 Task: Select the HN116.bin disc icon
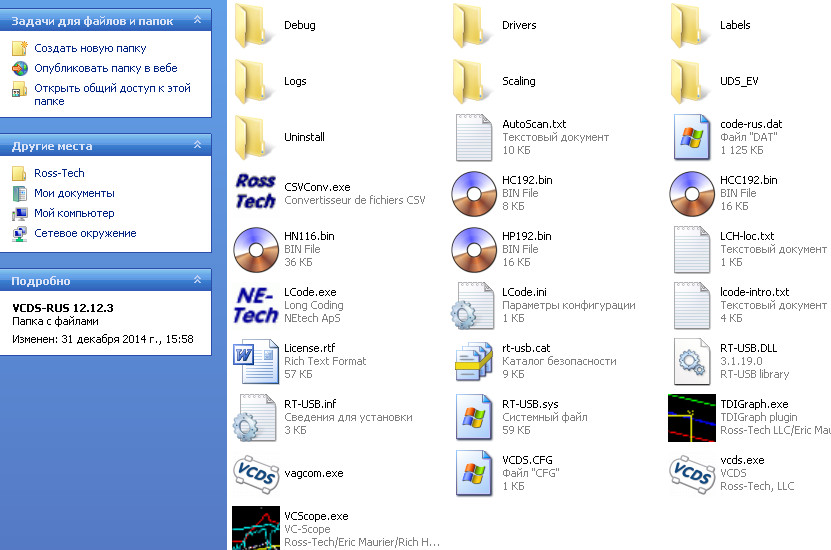click(256, 250)
